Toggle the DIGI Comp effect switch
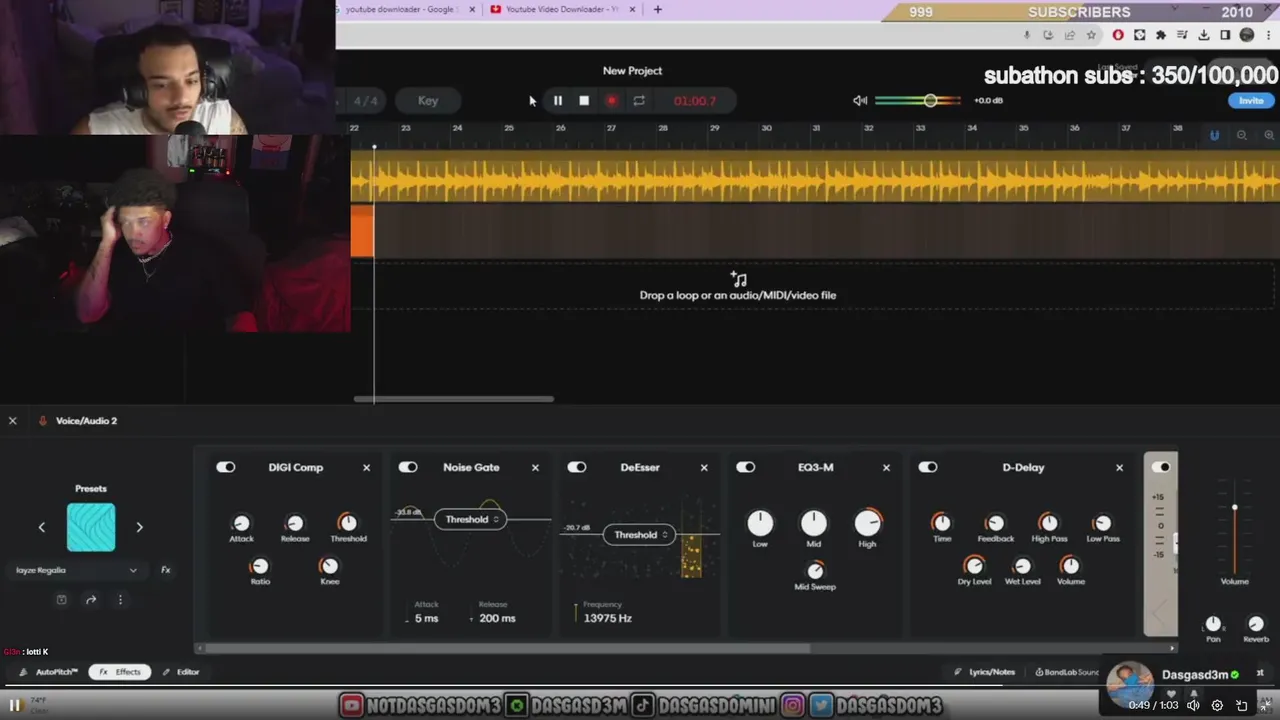This screenshot has width=1280, height=720. pyautogui.click(x=226, y=467)
